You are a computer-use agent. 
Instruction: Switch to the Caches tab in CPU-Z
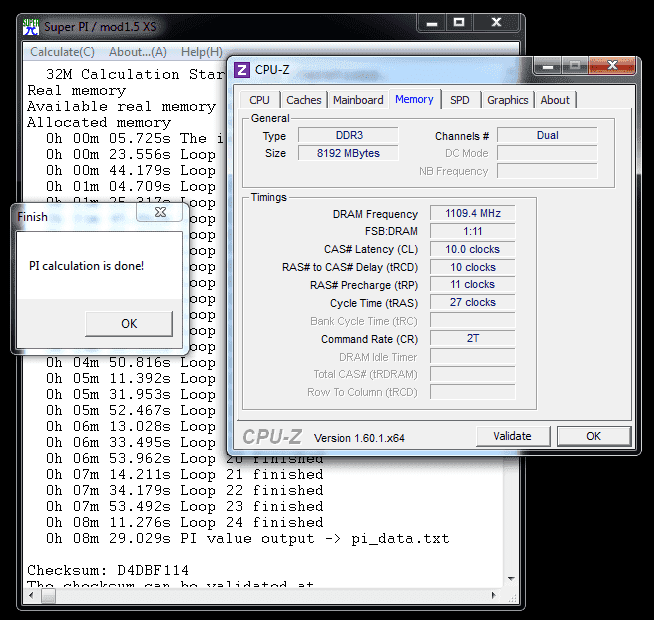pyautogui.click(x=304, y=100)
